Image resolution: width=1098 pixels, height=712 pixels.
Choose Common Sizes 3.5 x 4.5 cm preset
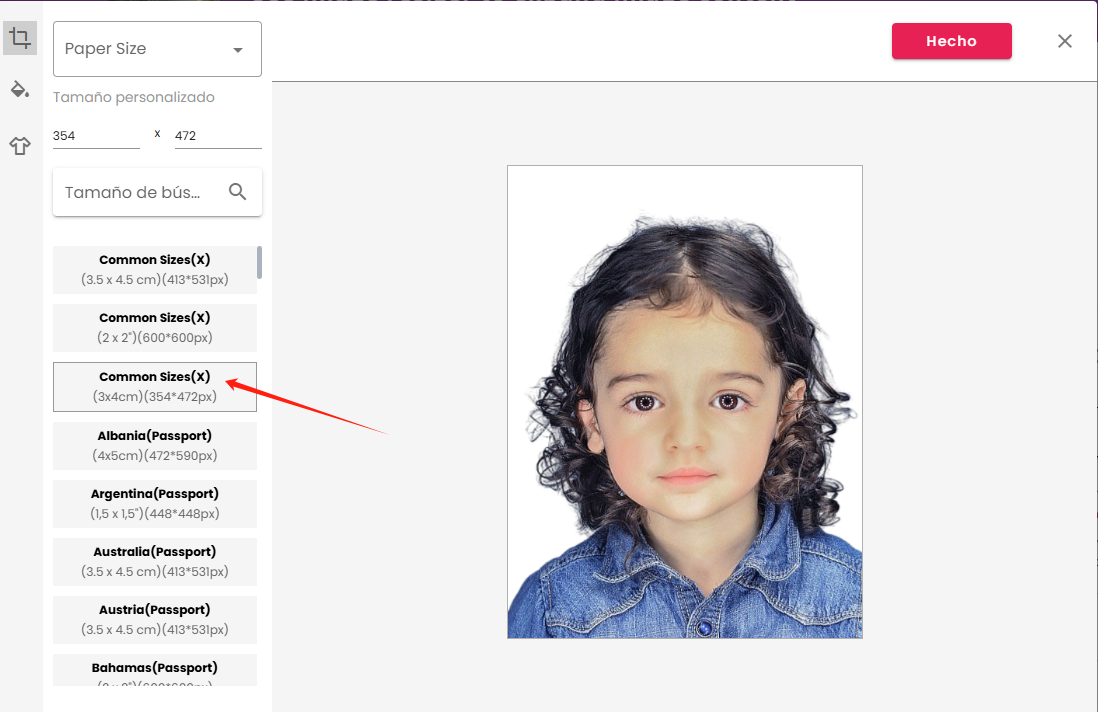pos(155,270)
